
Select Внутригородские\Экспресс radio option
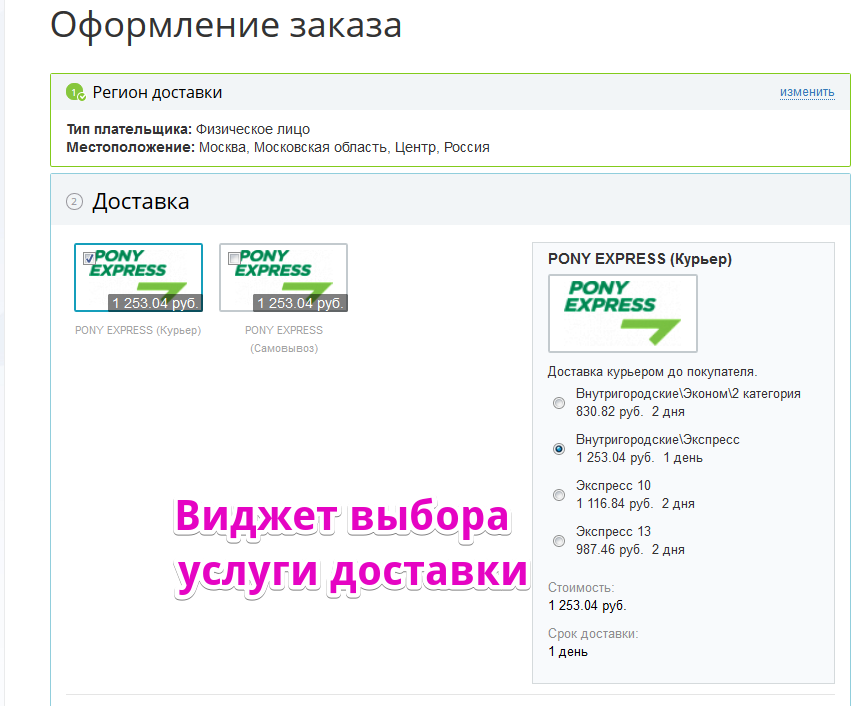[x=559, y=449]
